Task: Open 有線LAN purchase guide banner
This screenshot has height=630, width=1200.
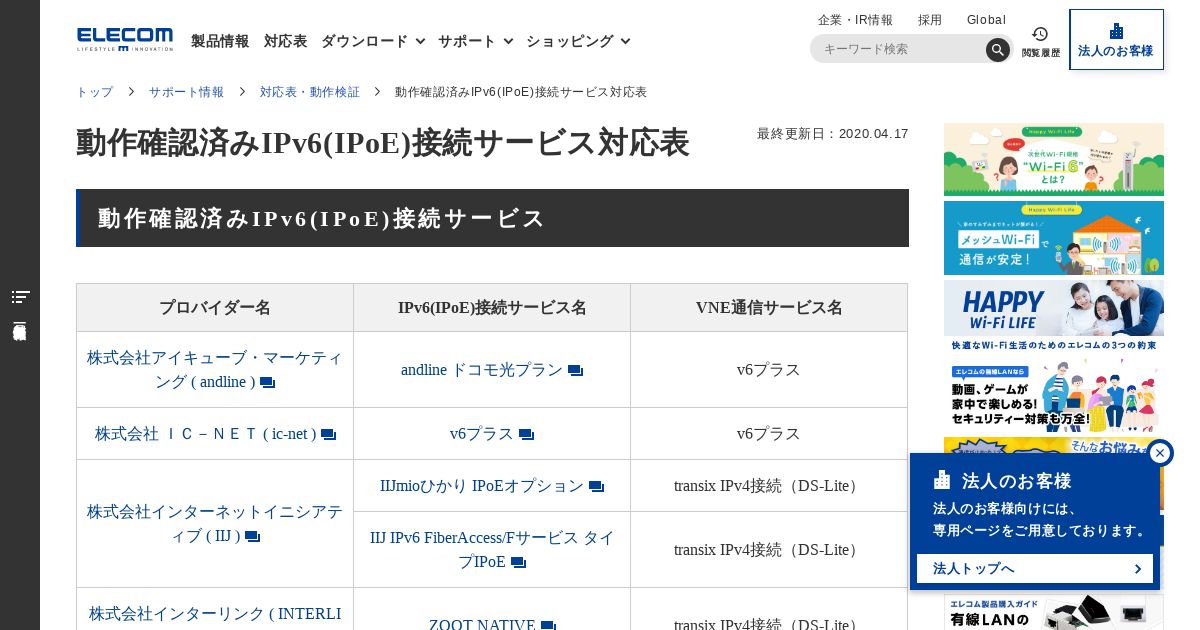Action: tap(1054, 612)
